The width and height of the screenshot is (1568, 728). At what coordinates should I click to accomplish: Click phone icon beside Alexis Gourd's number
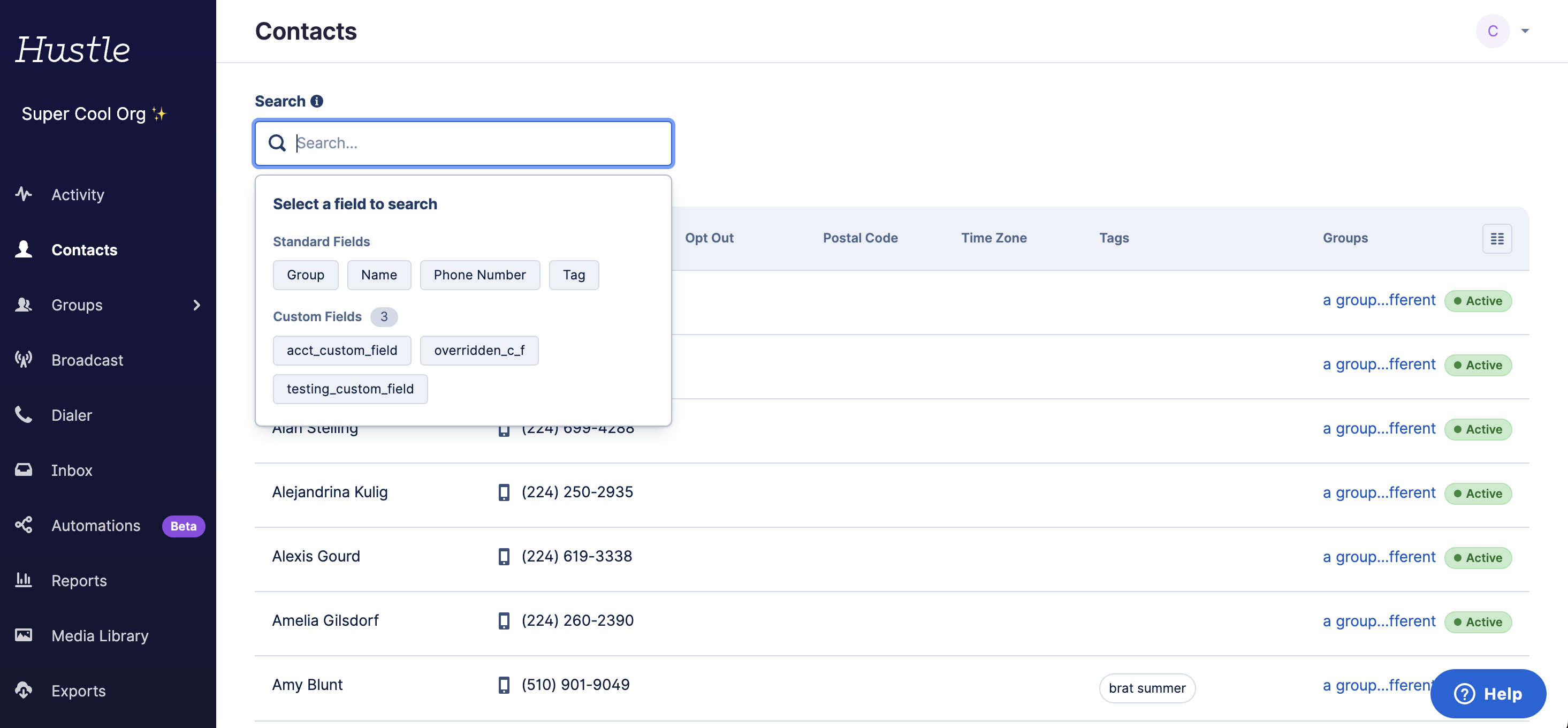click(x=504, y=556)
